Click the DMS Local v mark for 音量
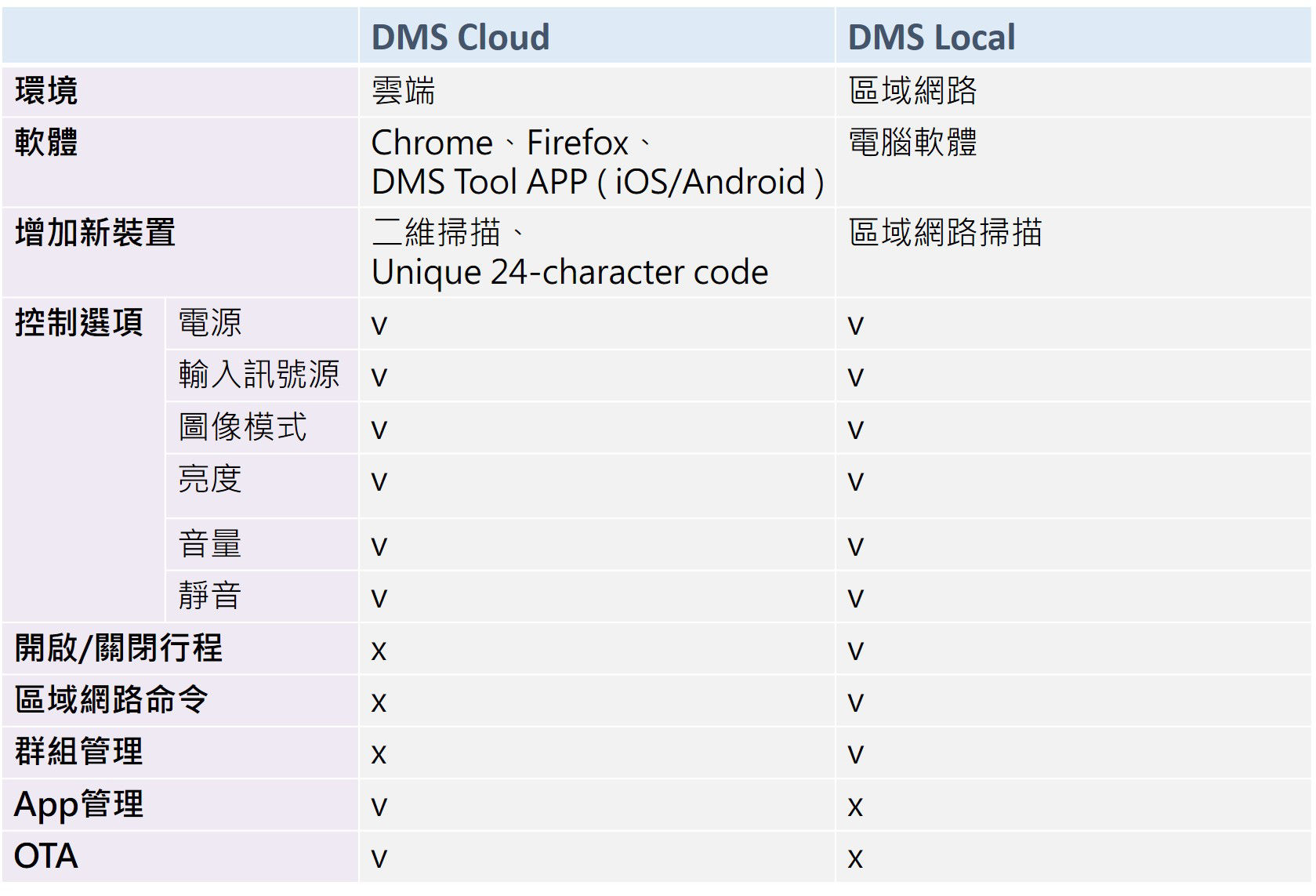Image resolution: width=1316 pixels, height=896 pixels. click(x=856, y=546)
